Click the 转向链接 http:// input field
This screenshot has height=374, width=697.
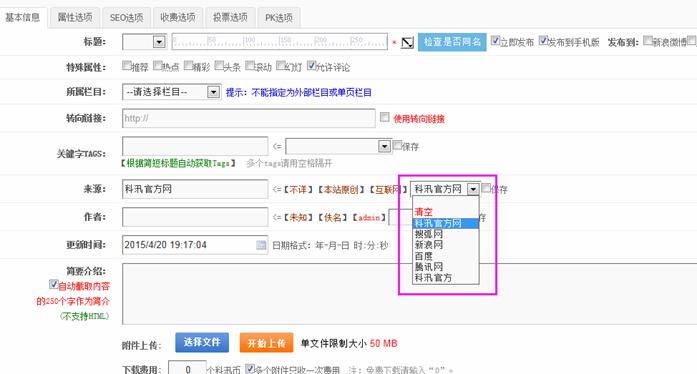click(x=248, y=118)
